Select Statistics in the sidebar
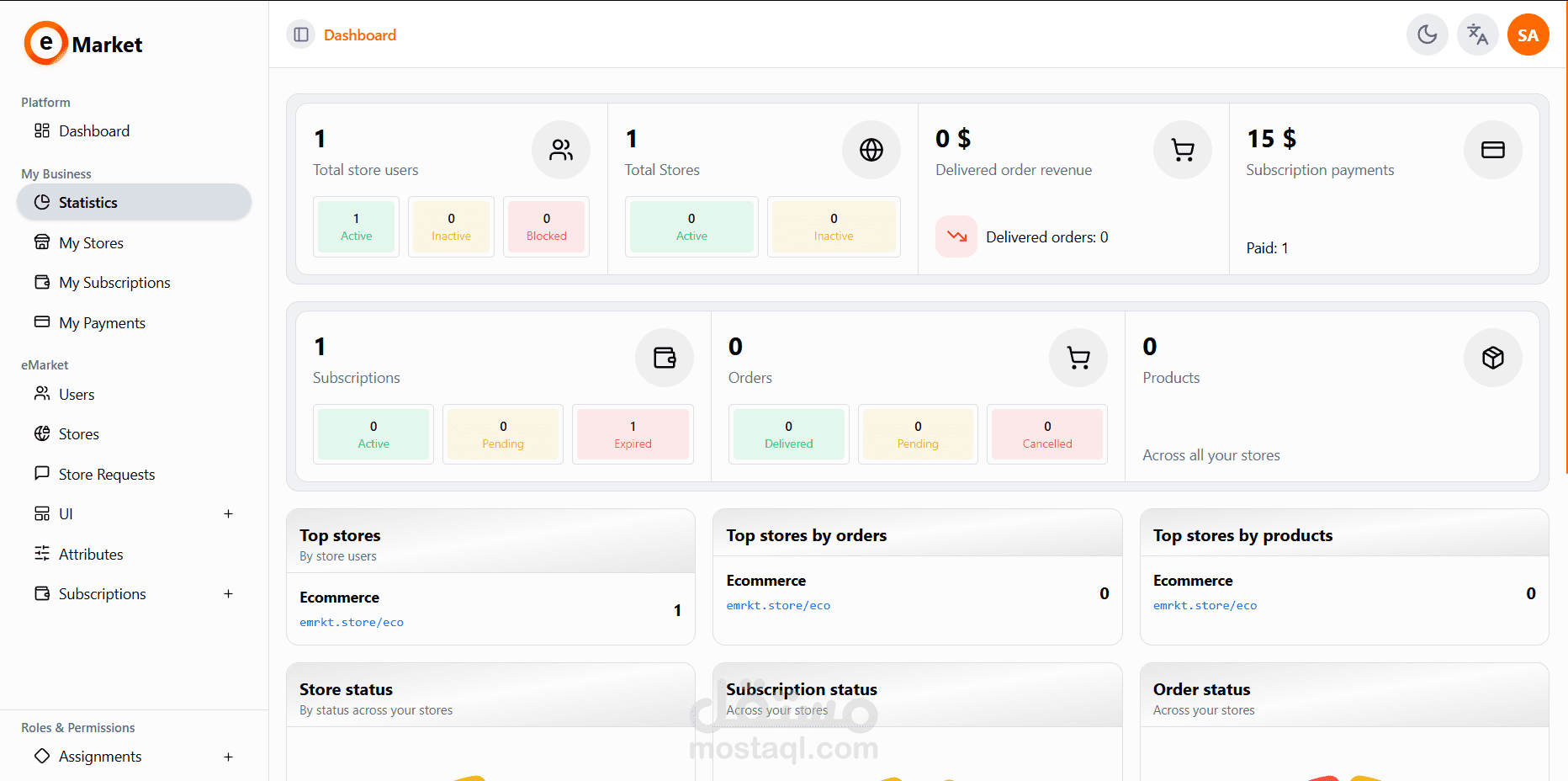Image resolution: width=1568 pixels, height=781 pixels. [135, 202]
